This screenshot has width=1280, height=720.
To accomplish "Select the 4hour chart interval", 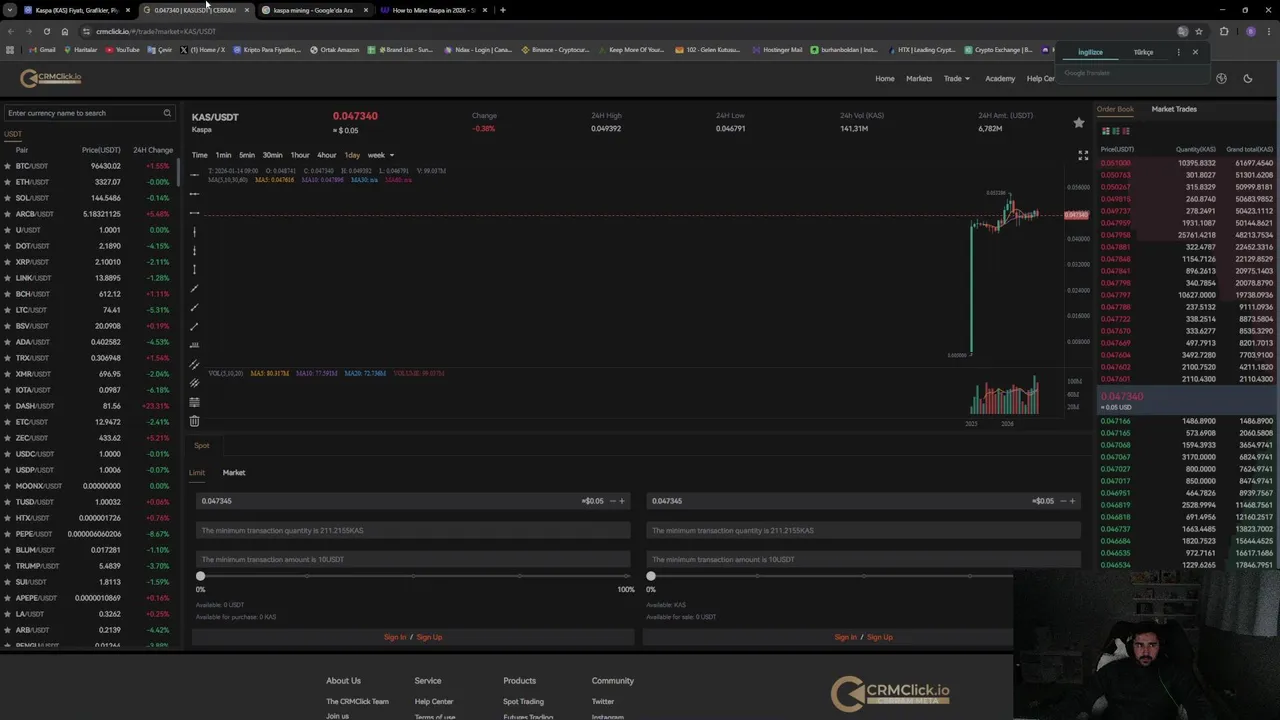I will (x=326, y=155).
